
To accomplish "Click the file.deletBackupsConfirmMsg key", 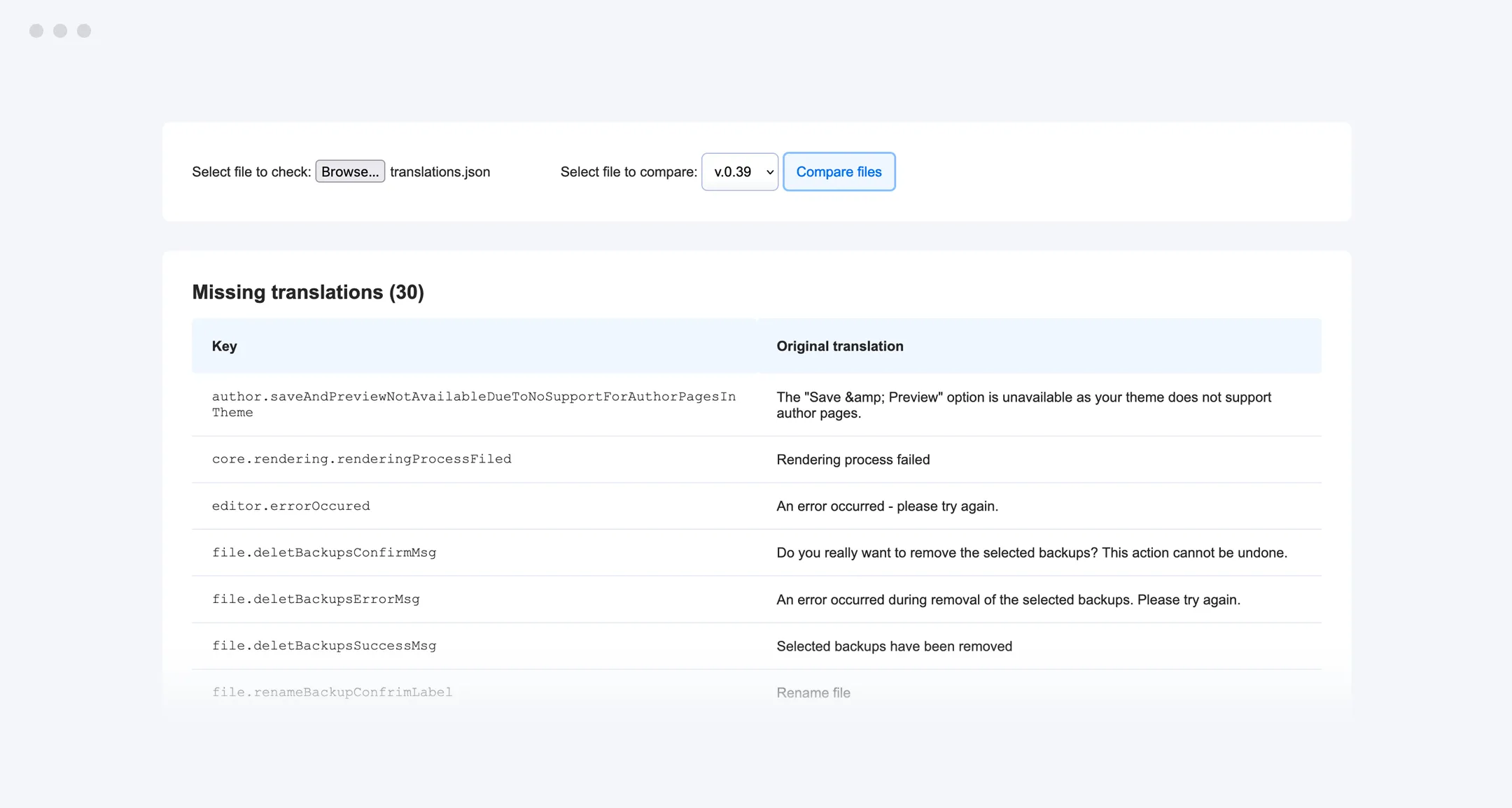I will tap(324, 552).
